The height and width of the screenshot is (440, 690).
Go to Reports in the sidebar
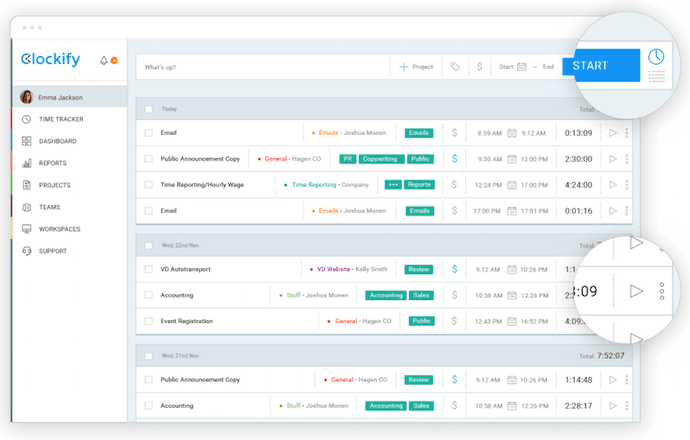tap(53, 163)
